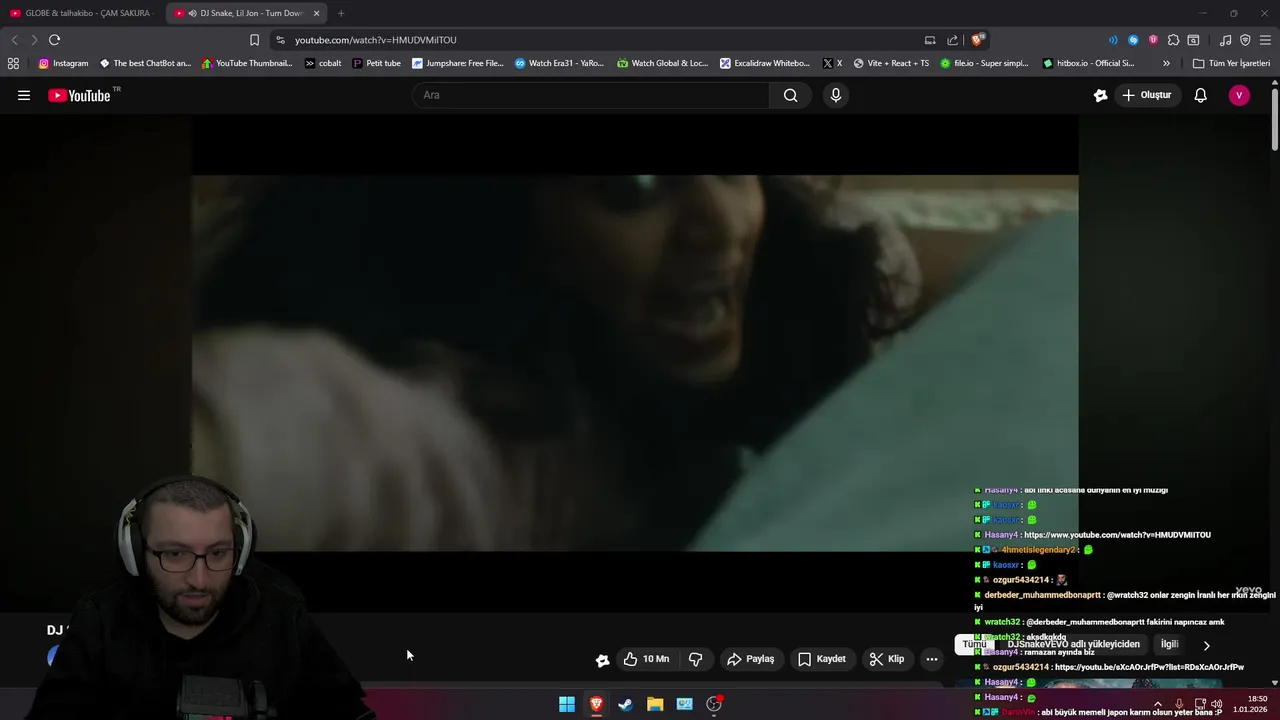
Task: Open the Windows Start menu
Action: pyautogui.click(x=567, y=704)
